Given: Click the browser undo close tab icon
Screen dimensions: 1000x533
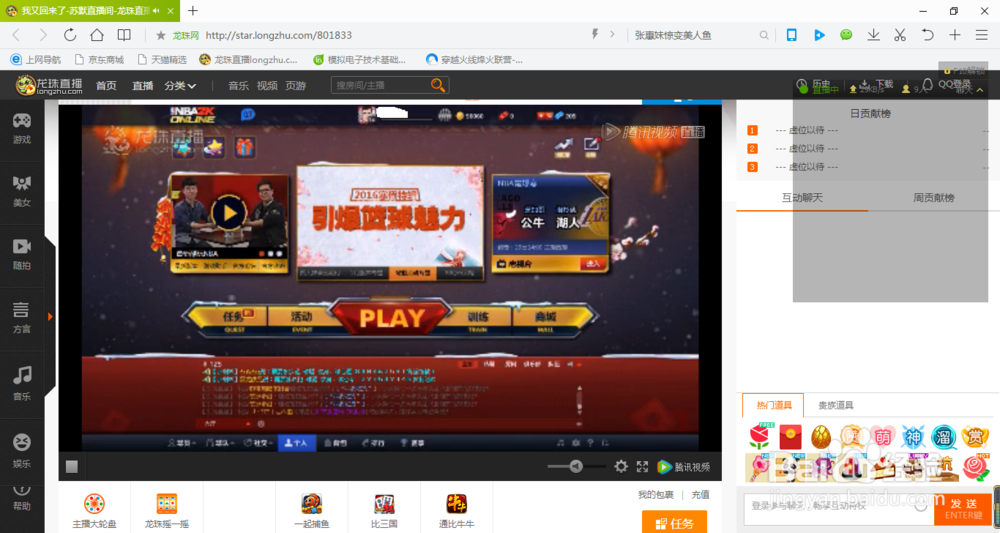Looking at the screenshot, I should coord(927,35).
